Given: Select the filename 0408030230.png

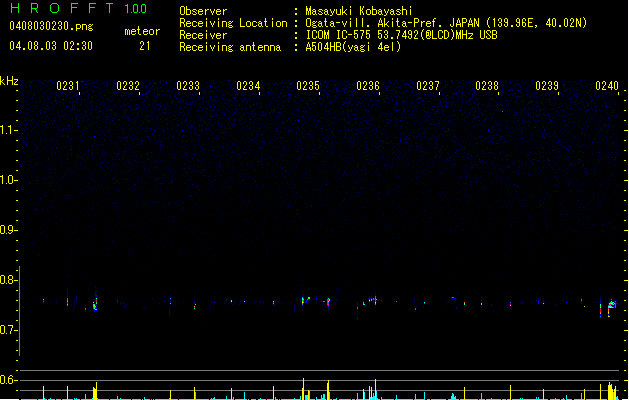Looking at the screenshot, I should [x=51, y=26].
